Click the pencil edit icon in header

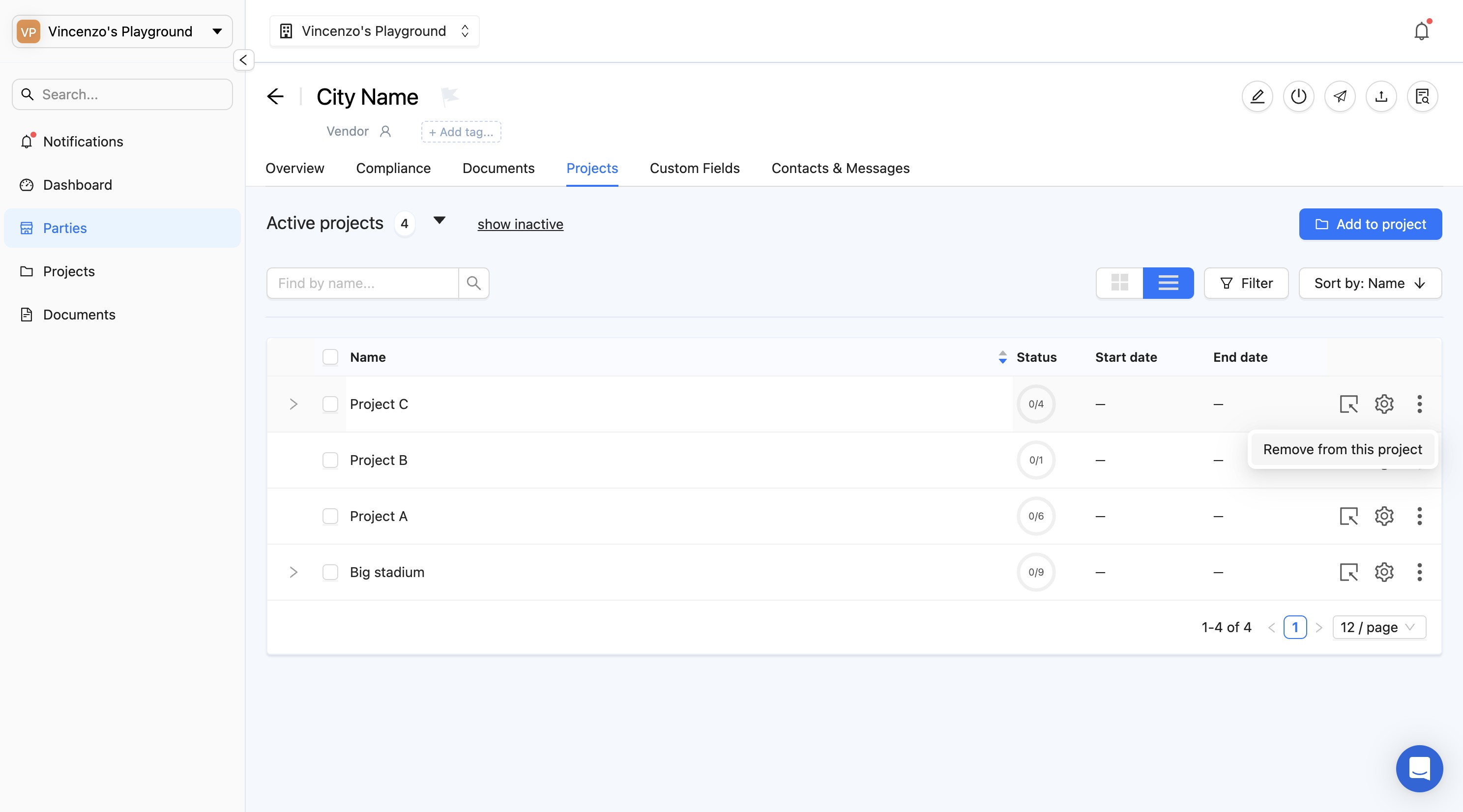pyautogui.click(x=1257, y=96)
